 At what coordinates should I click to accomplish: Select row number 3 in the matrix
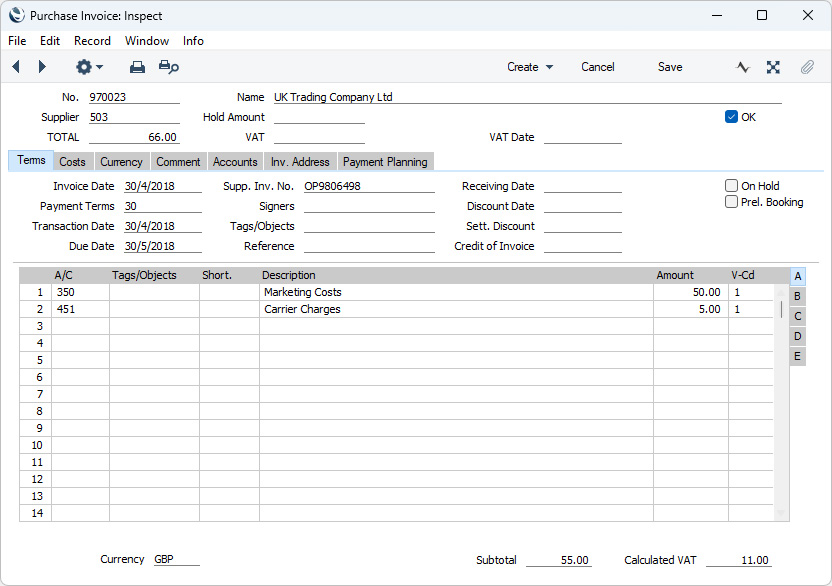point(36,326)
